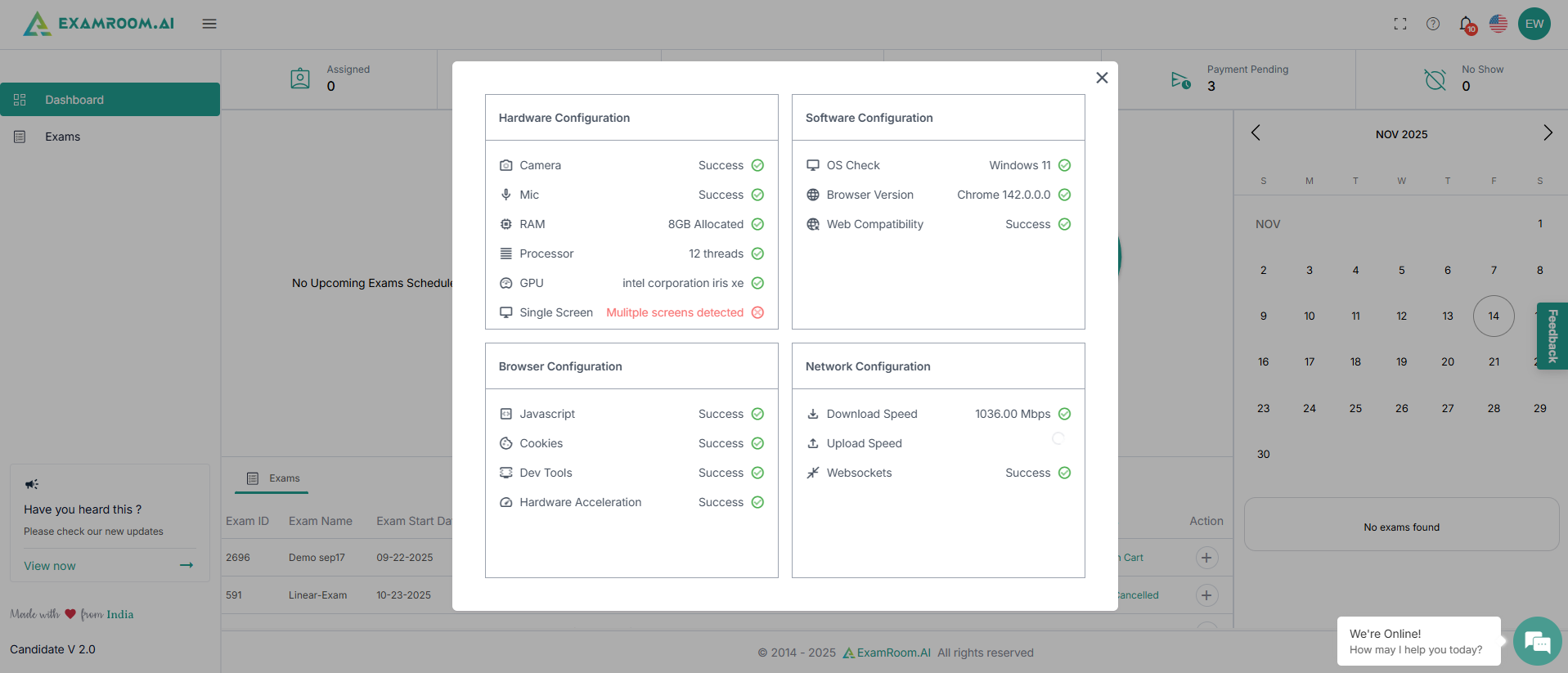Image resolution: width=1568 pixels, height=673 pixels.
Task: Open the Dashboard sidebar item
Action: [110, 100]
